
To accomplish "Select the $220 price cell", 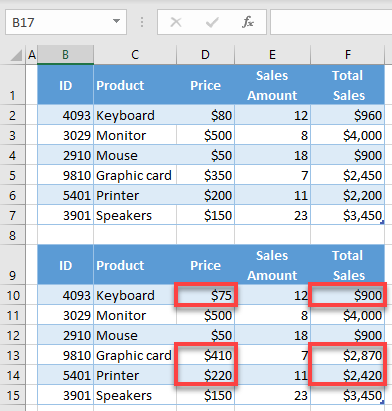I will click(205, 375).
